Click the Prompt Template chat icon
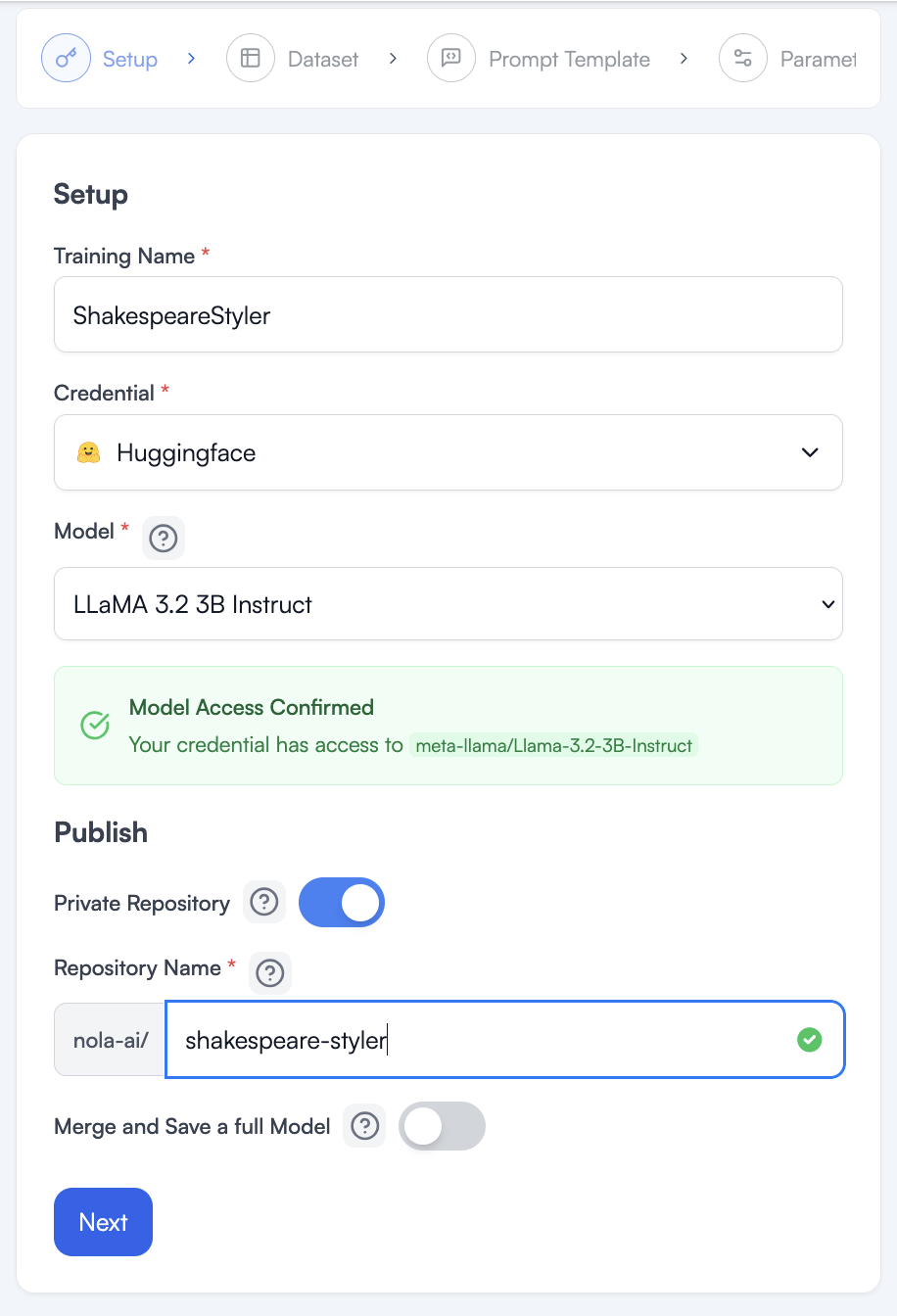Image resolution: width=897 pixels, height=1316 pixels. coord(450,59)
